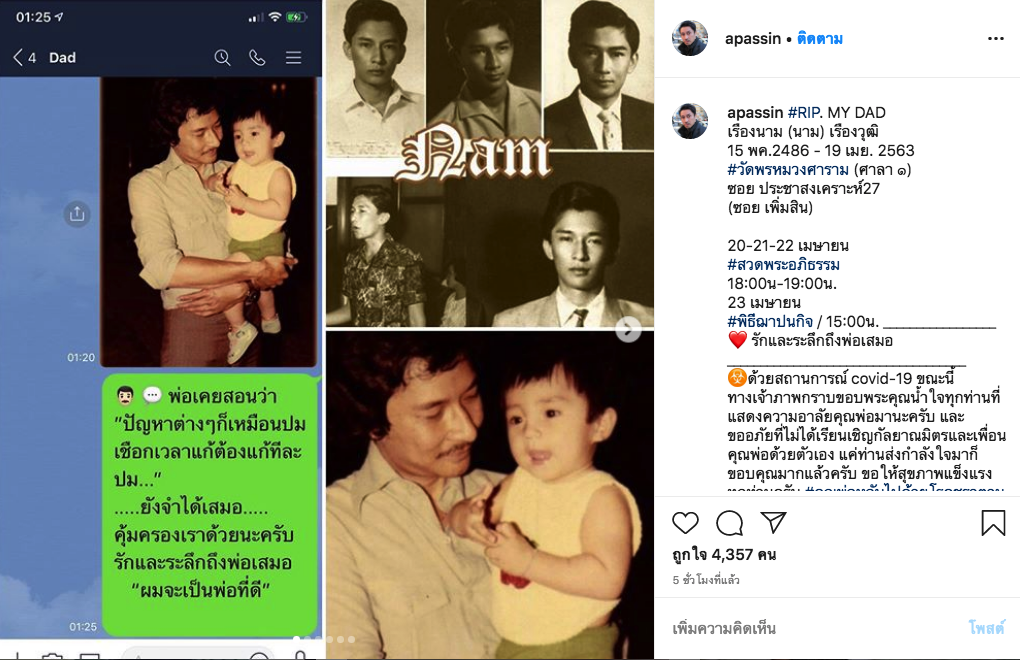Open the #วัดพรหมวงศาราม hashtag
Image resolution: width=1020 pixels, height=660 pixels.
(788, 170)
